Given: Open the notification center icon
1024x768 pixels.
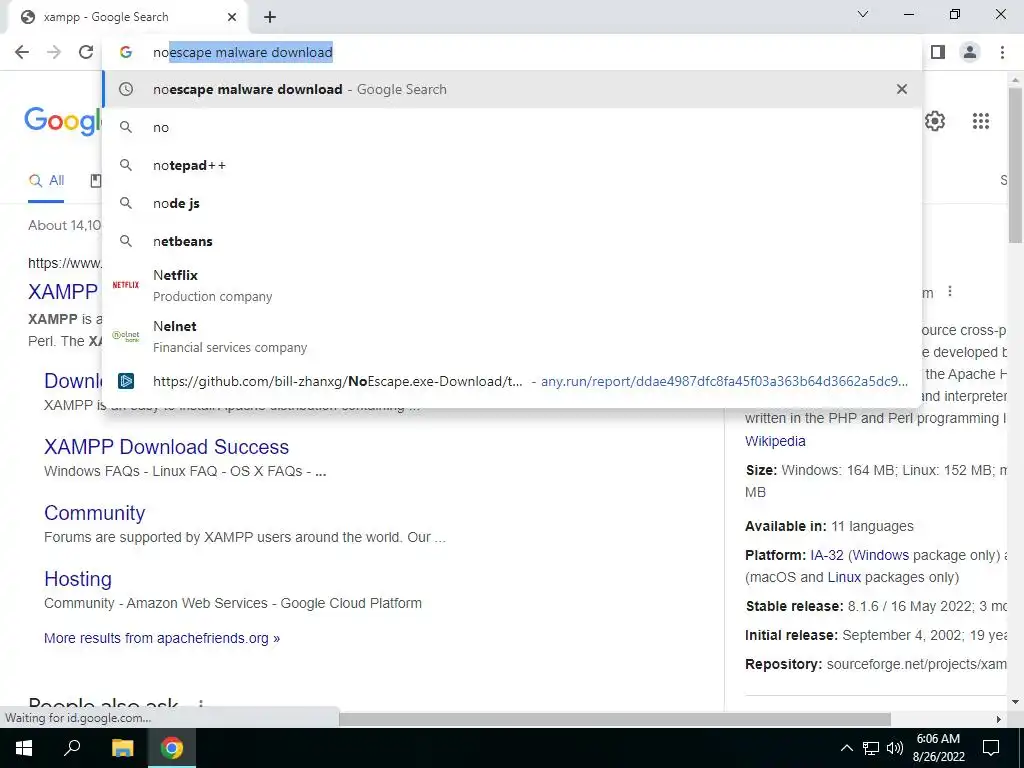Looking at the screenshot, I should [991, 748].
